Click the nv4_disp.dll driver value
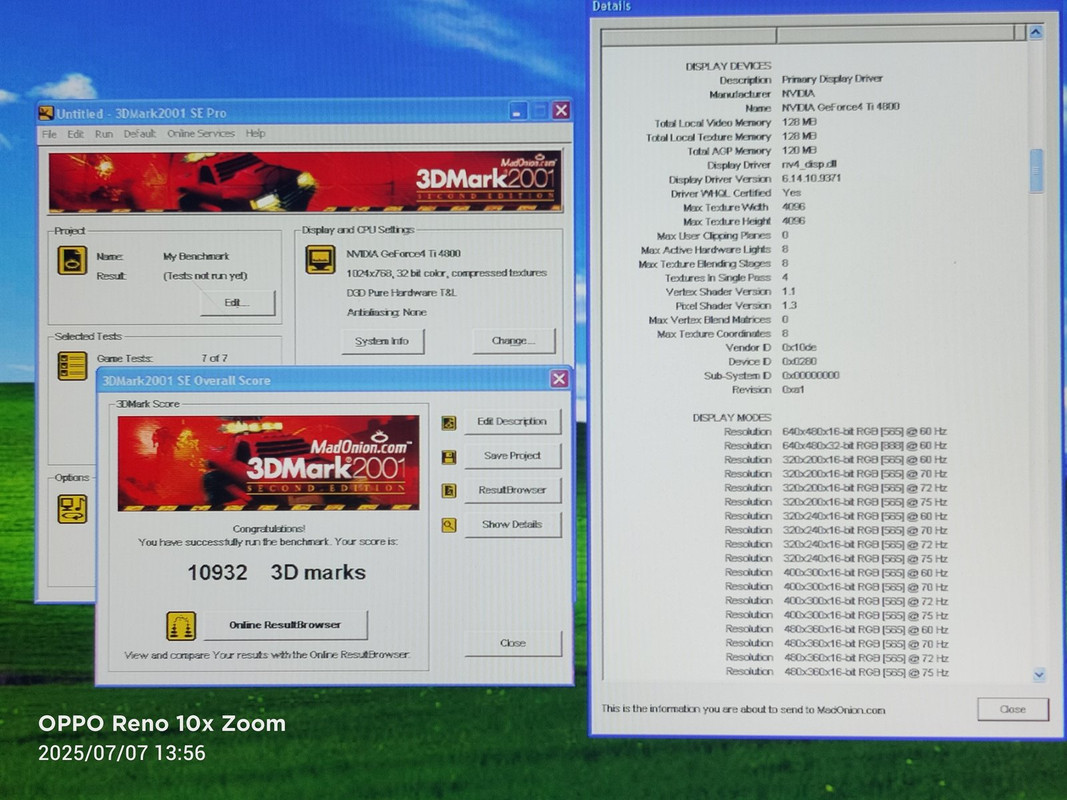Screen dimensions: 1067x800 click(809, 164)
